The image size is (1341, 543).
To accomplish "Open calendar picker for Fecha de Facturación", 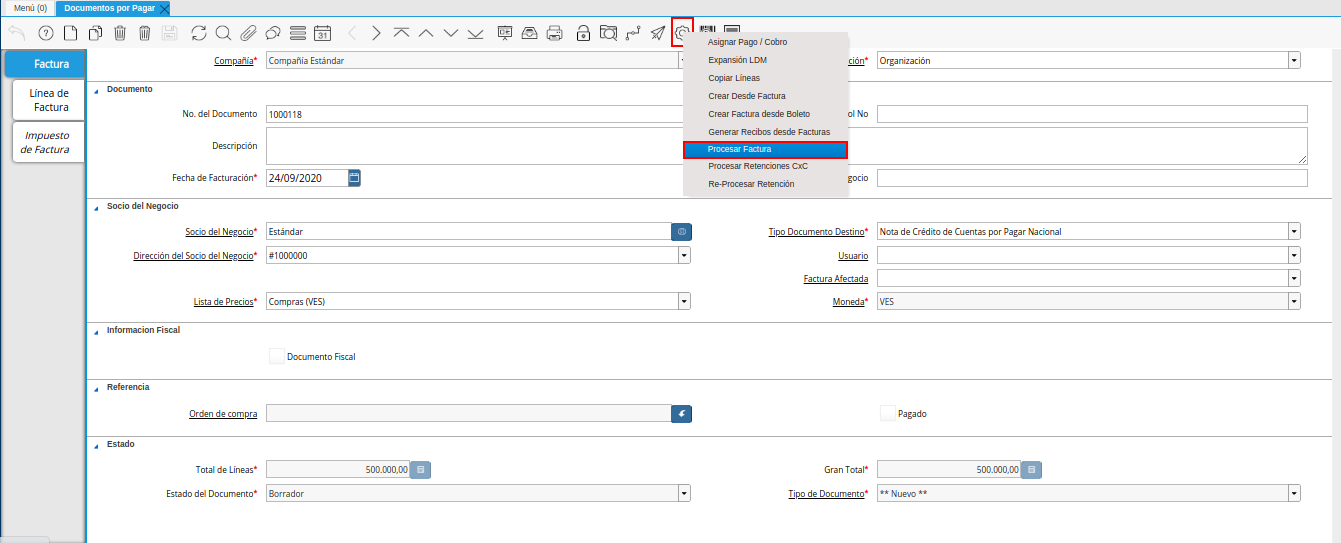I will 354,178.
